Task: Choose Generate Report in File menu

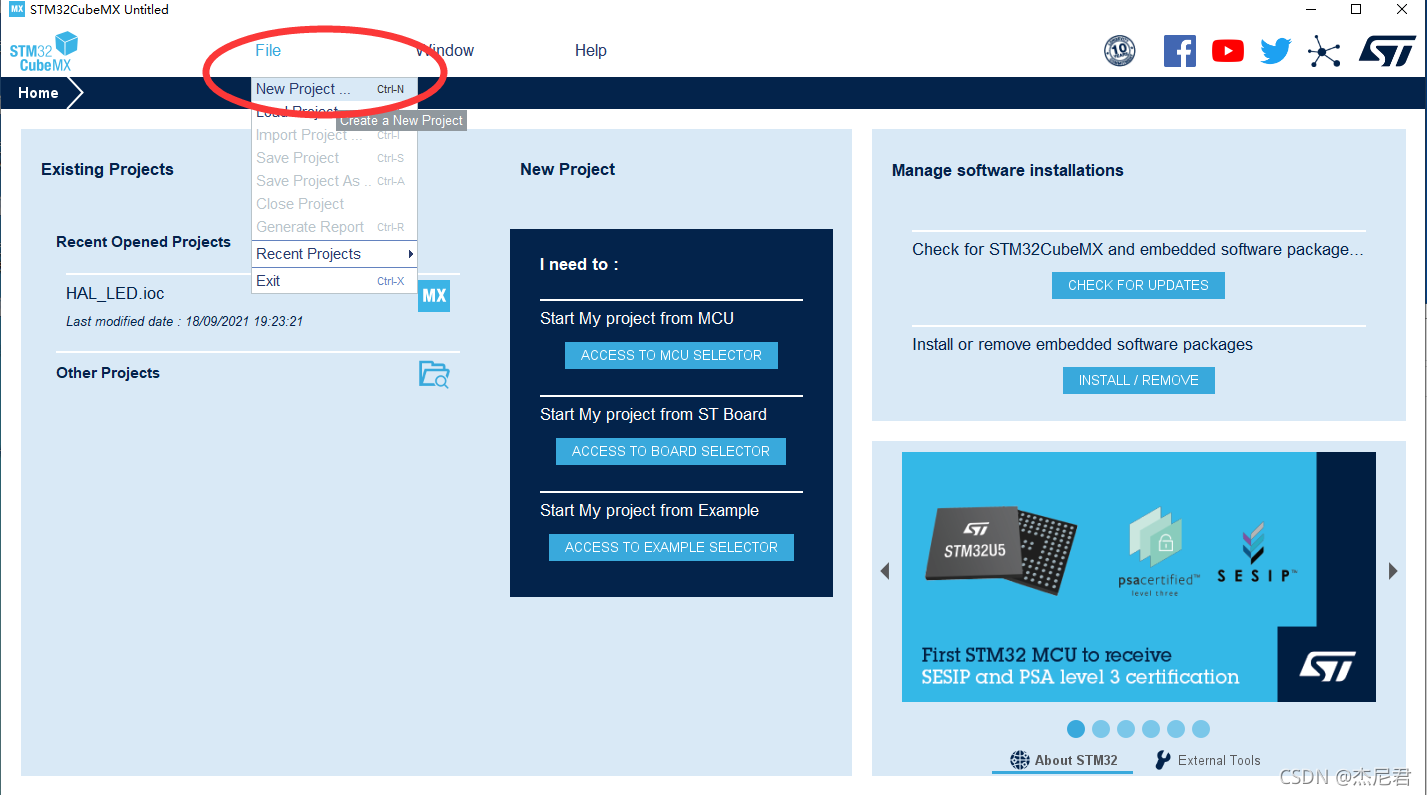Action: [334, 227]
